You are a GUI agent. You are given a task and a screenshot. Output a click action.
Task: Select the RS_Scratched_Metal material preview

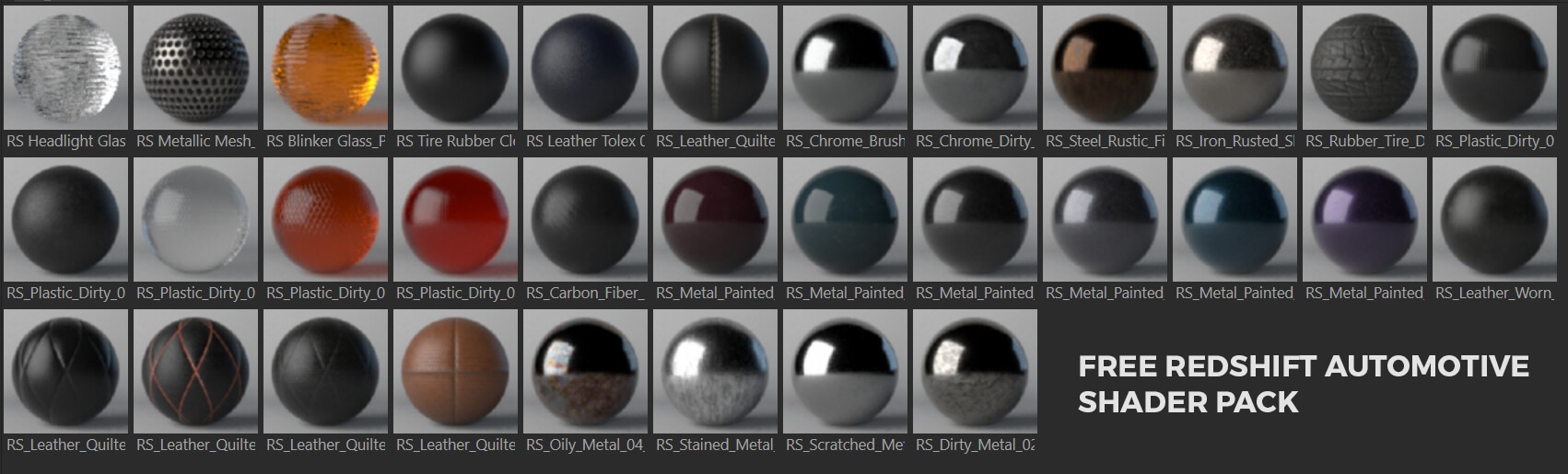[x=845, y=372]
